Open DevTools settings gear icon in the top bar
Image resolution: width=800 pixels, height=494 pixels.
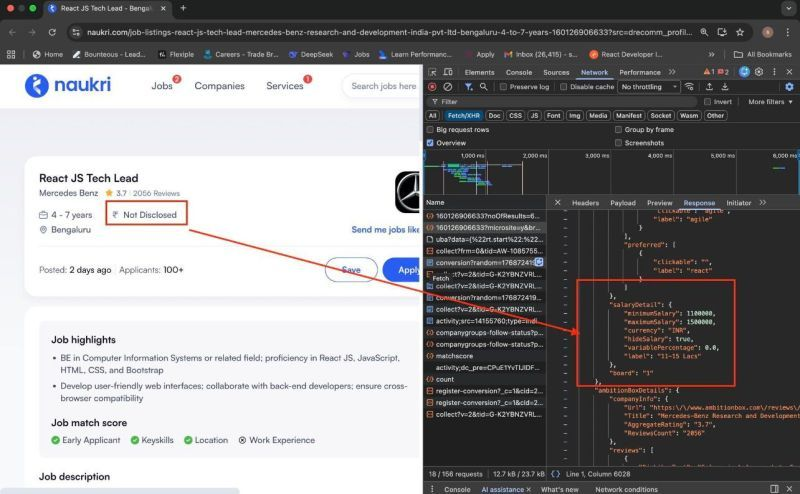coord(759,72)
